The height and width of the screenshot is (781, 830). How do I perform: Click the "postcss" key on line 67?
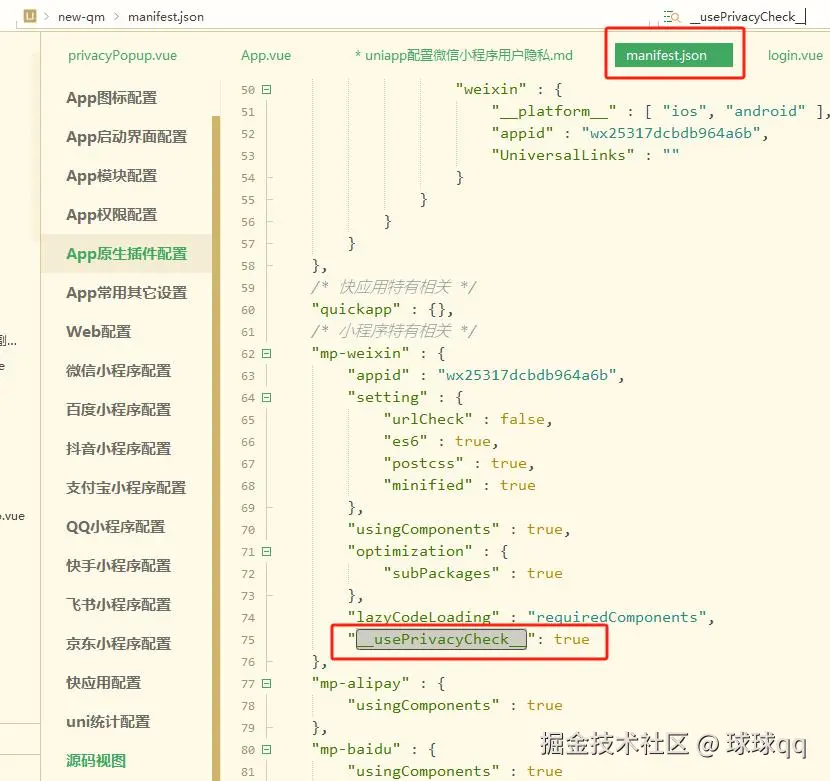coord(423,463)
